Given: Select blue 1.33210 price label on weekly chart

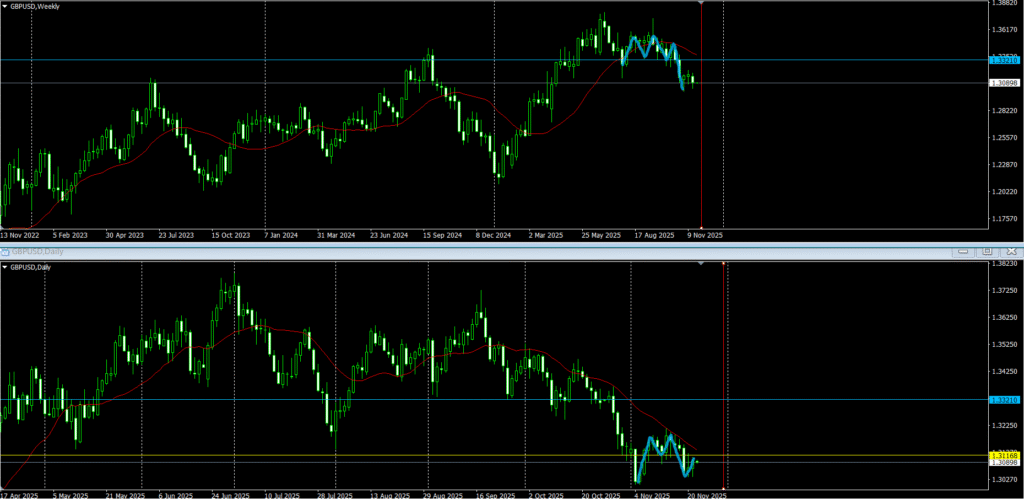Looking at the screenshot, I should (1003, 60).
